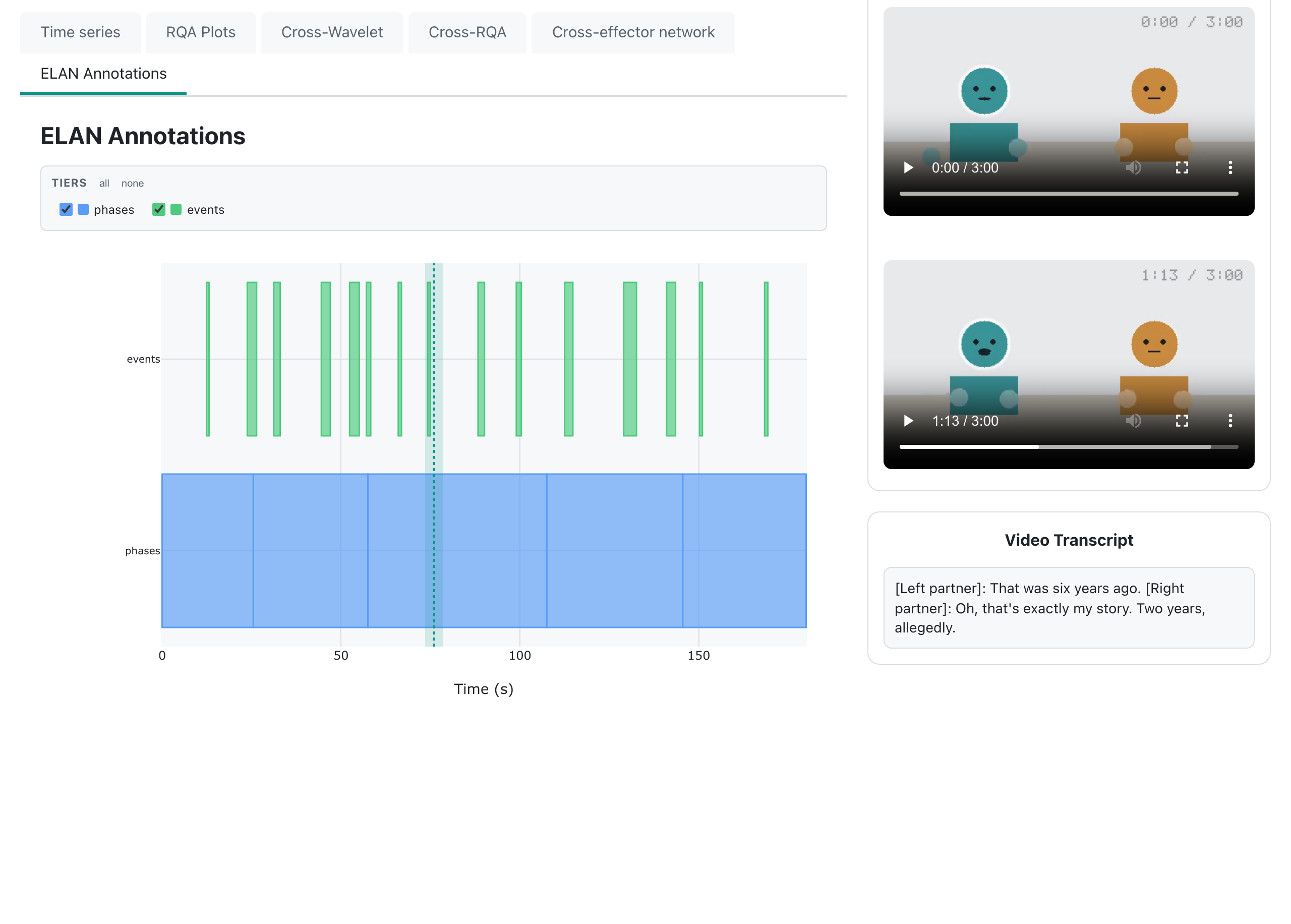Select the ELAN Annotations tab

point(103,74)
